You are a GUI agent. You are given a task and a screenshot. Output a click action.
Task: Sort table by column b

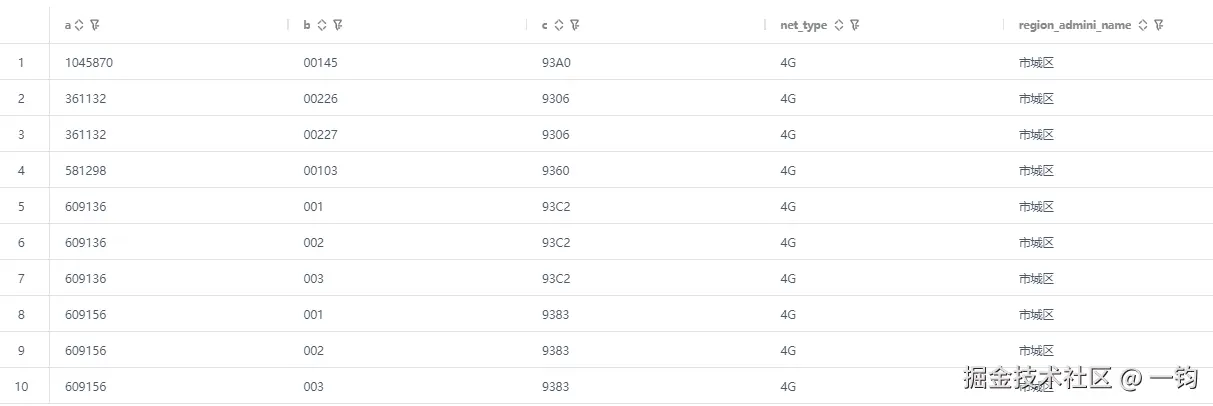coord(320,25)
